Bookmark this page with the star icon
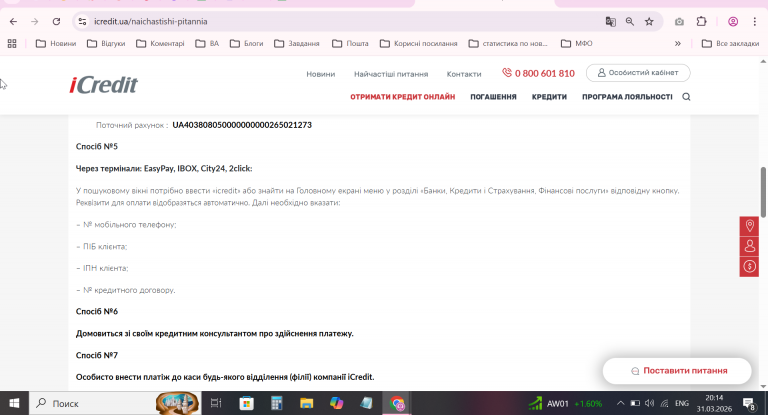768x415 pixels. click(649, 22)
